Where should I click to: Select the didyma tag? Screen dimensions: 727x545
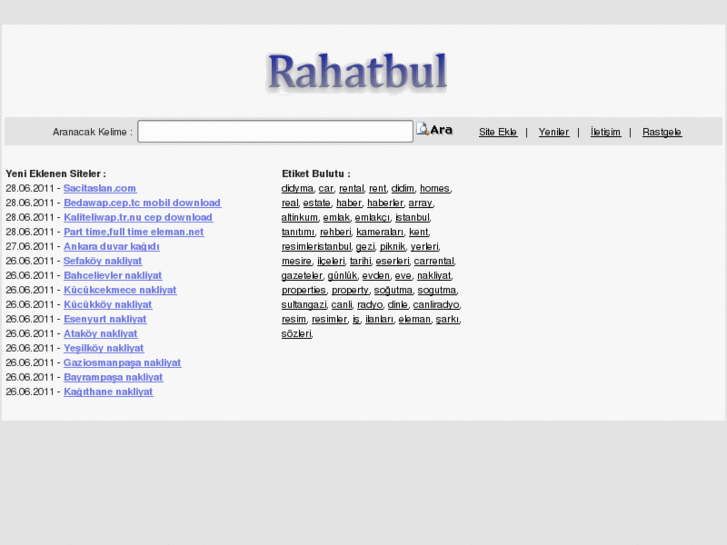click(x=297, y=188)
